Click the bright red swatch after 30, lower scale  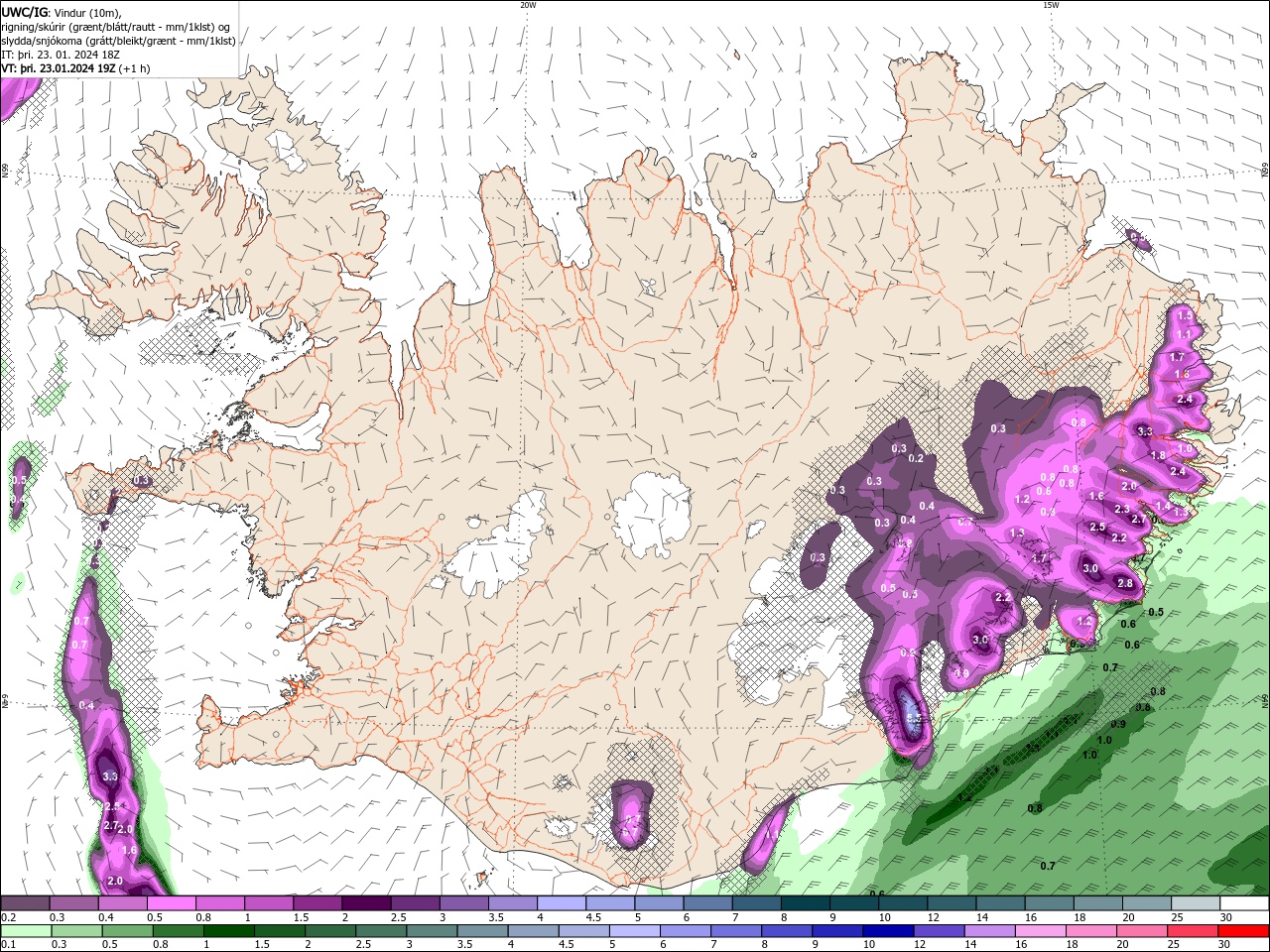[x=1242, y=931]
